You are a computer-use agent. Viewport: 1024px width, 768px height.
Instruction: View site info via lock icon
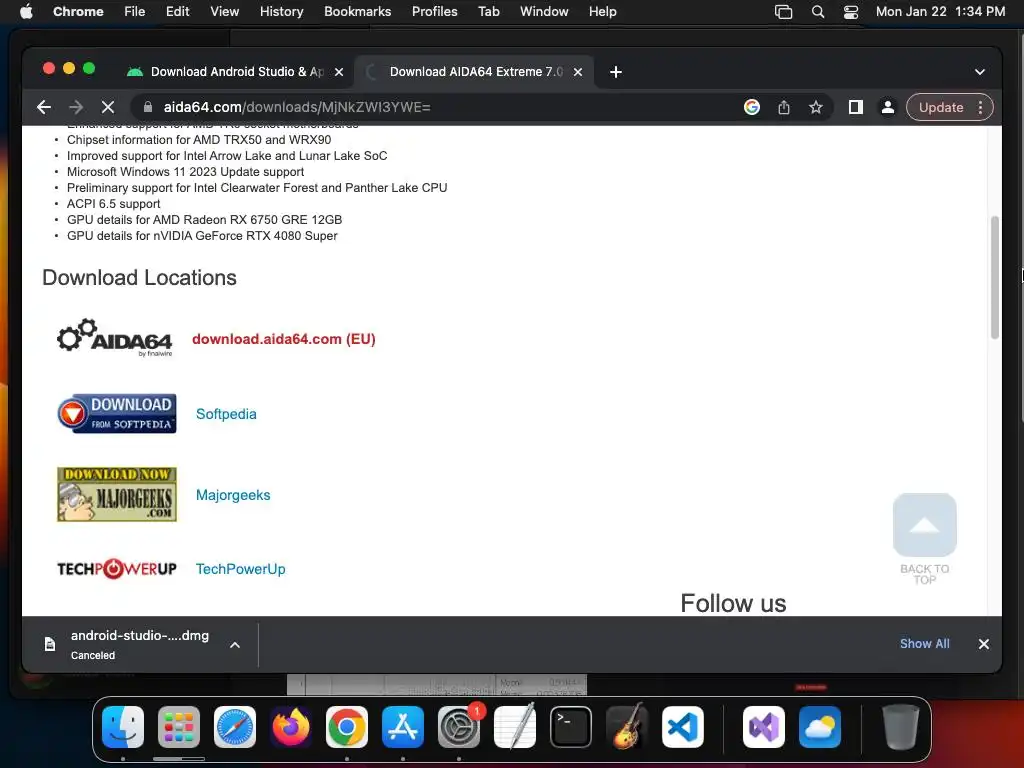coord(148,107)
